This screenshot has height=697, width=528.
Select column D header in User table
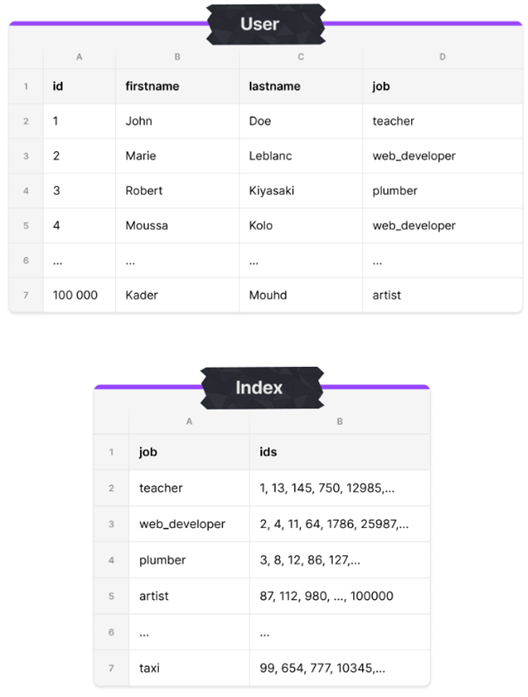click(442, 57)
